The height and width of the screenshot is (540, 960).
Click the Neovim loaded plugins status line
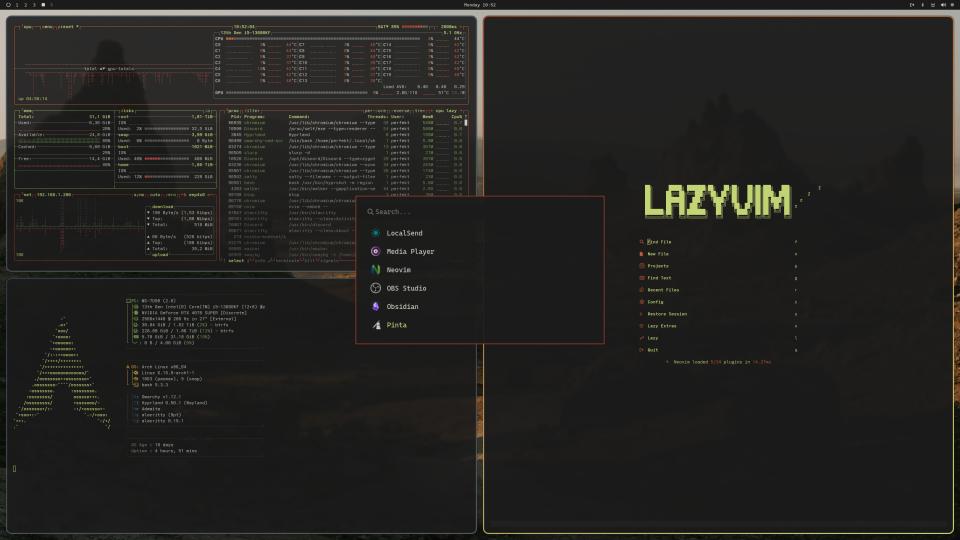click(718, 362)
